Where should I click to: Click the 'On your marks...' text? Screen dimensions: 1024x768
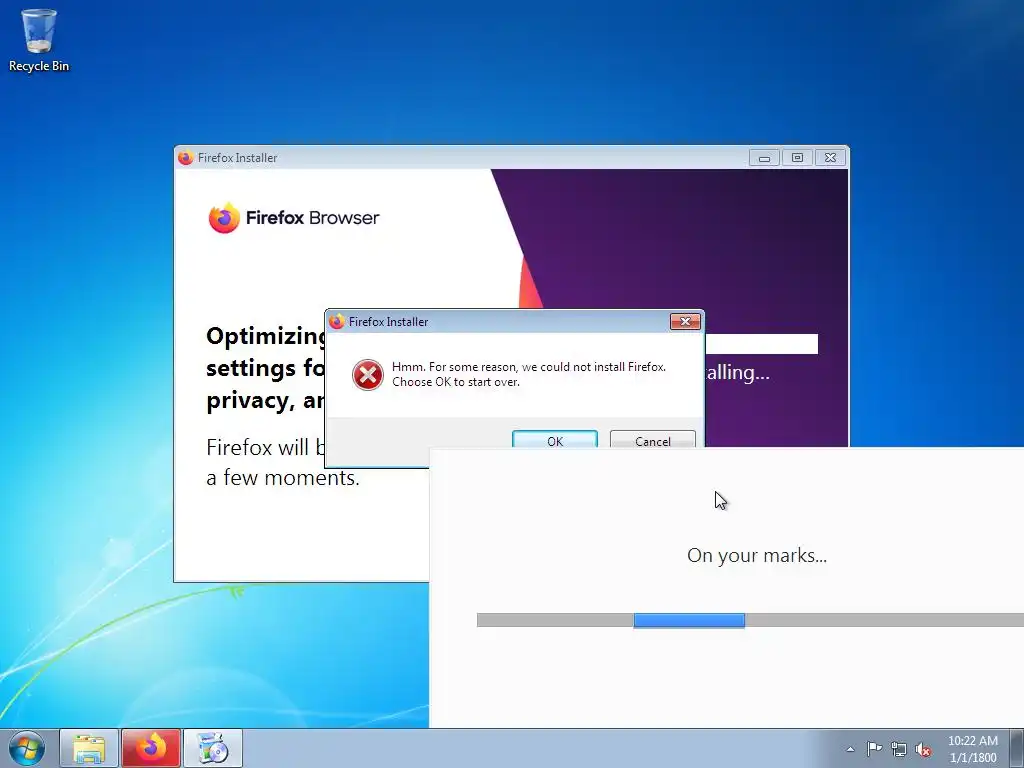pyautogui.click(x=757, y=555)
